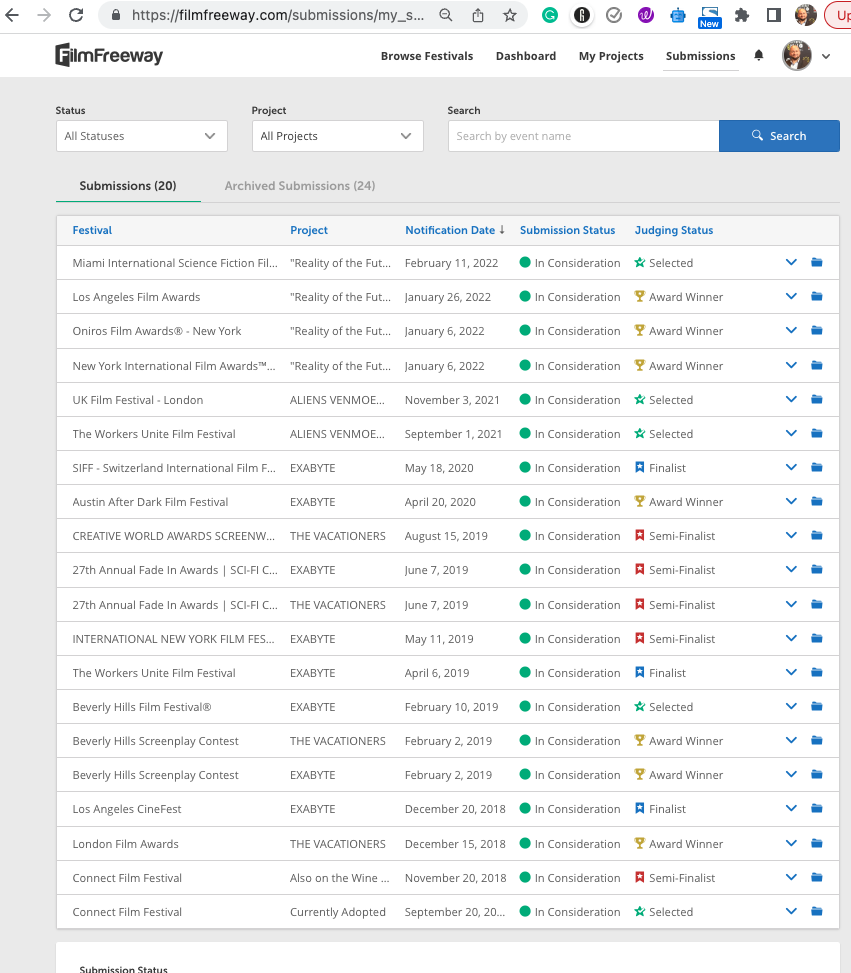Open folder icon for SIFF Switzerland row
The width and height of the screenshot is (851, 973).
[817, 467]
